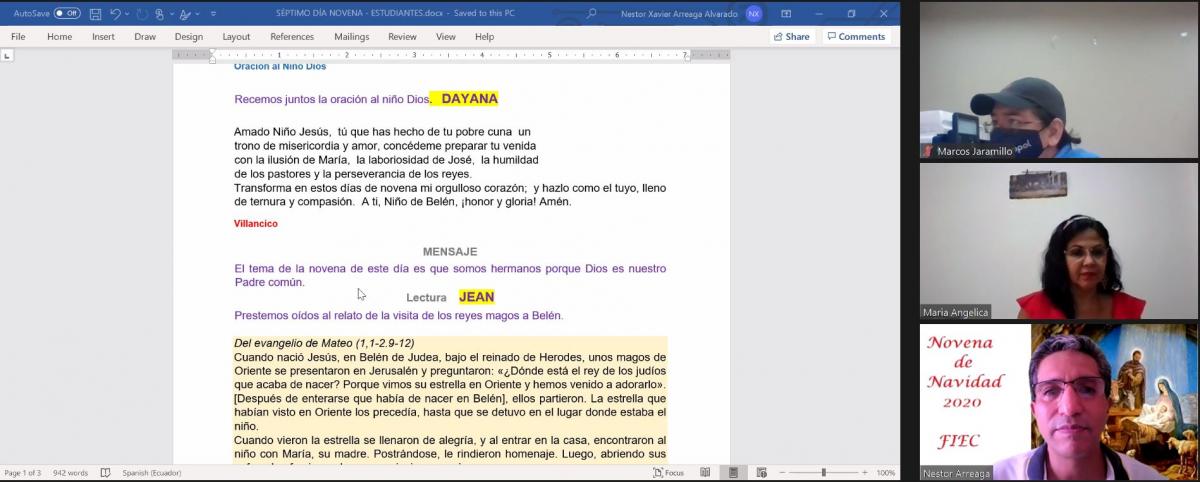Viewport: 1200px width, 482px height.
Task: Click the Search magnifier in title bar
Action: 592,14
